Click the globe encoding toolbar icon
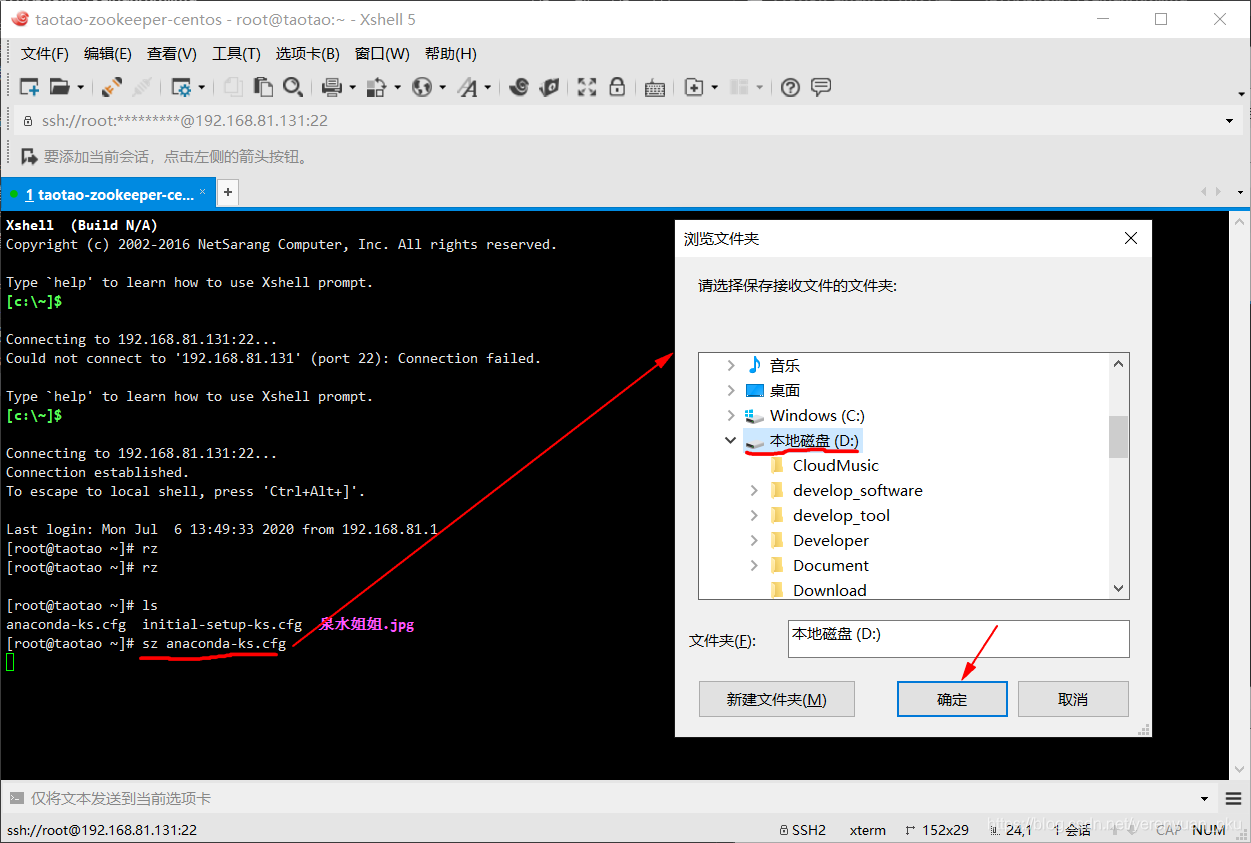 (x=422, y=88)
